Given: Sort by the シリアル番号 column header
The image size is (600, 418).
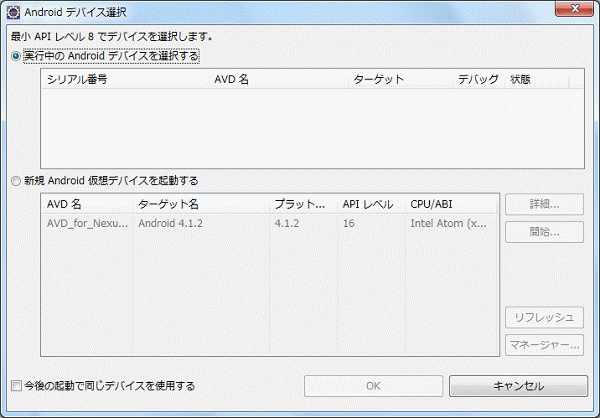Looking at the screenshot, I should (126, 79).
